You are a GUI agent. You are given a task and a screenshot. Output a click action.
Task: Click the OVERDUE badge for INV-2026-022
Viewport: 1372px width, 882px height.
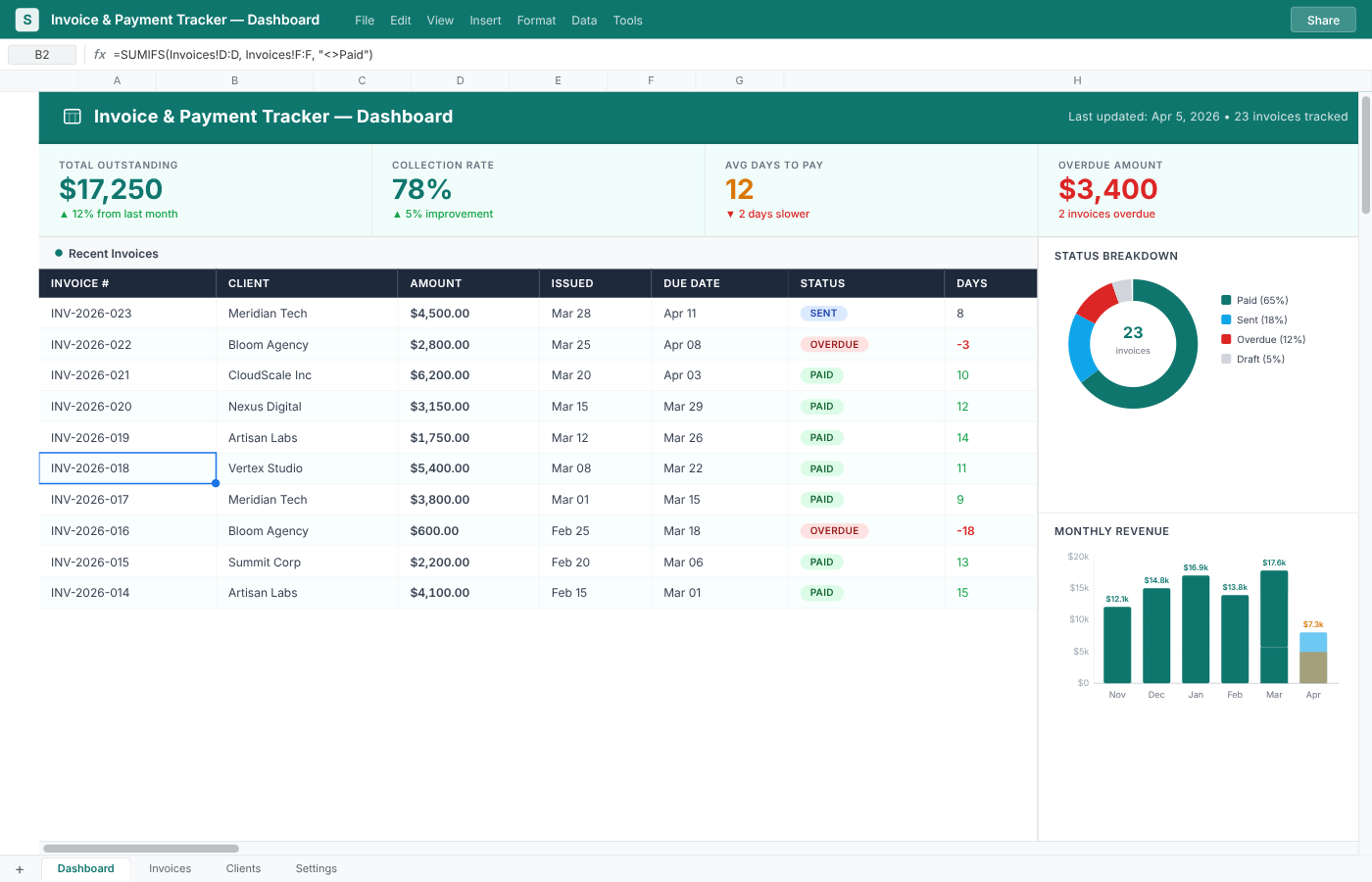[834, 345]
